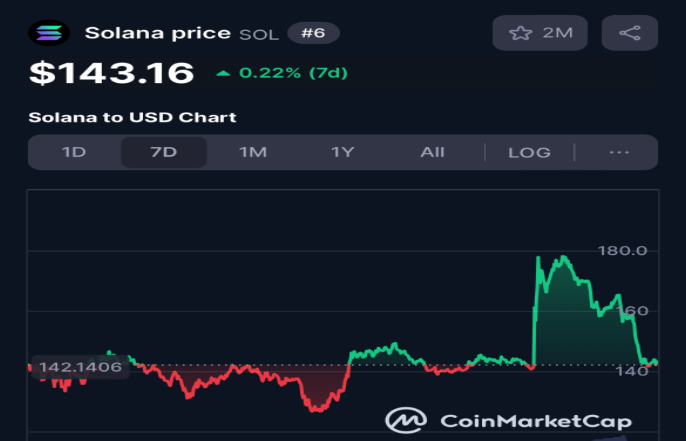
Task: Click the Solana logo icon
Action: click(49, 33)
